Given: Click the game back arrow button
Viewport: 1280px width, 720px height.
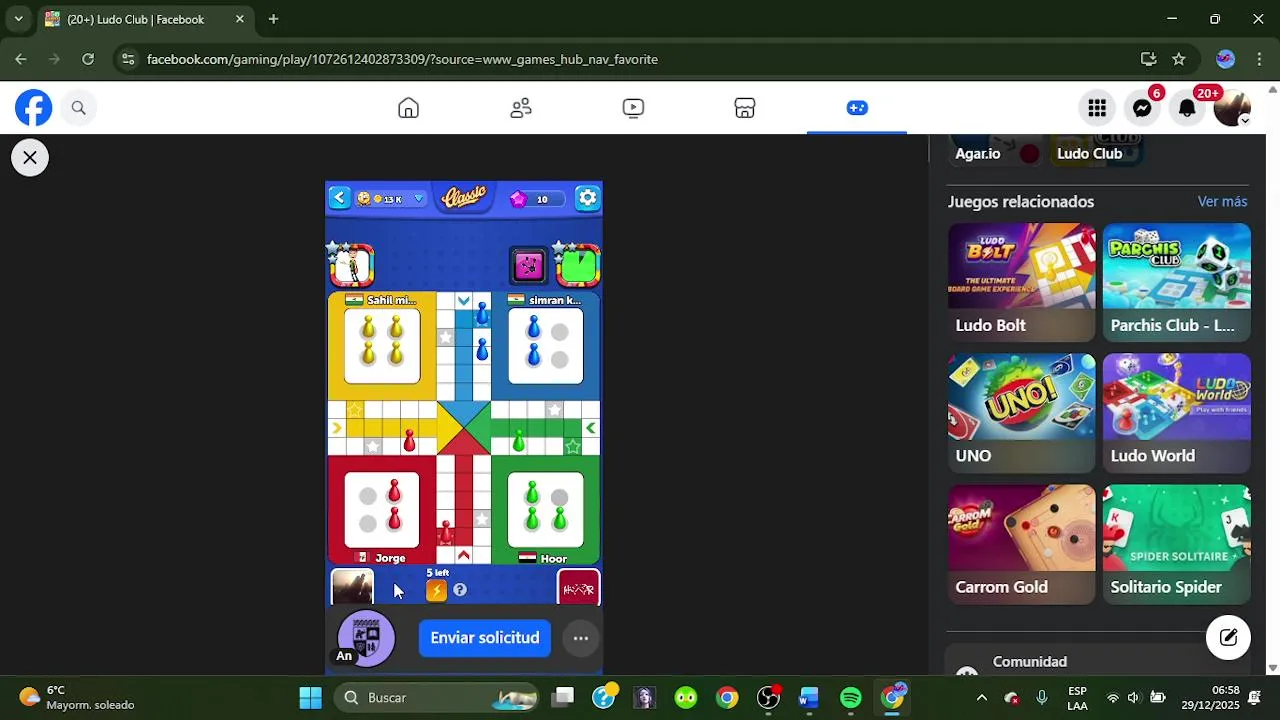Looking at the screenshot, I should click(340, 198).
